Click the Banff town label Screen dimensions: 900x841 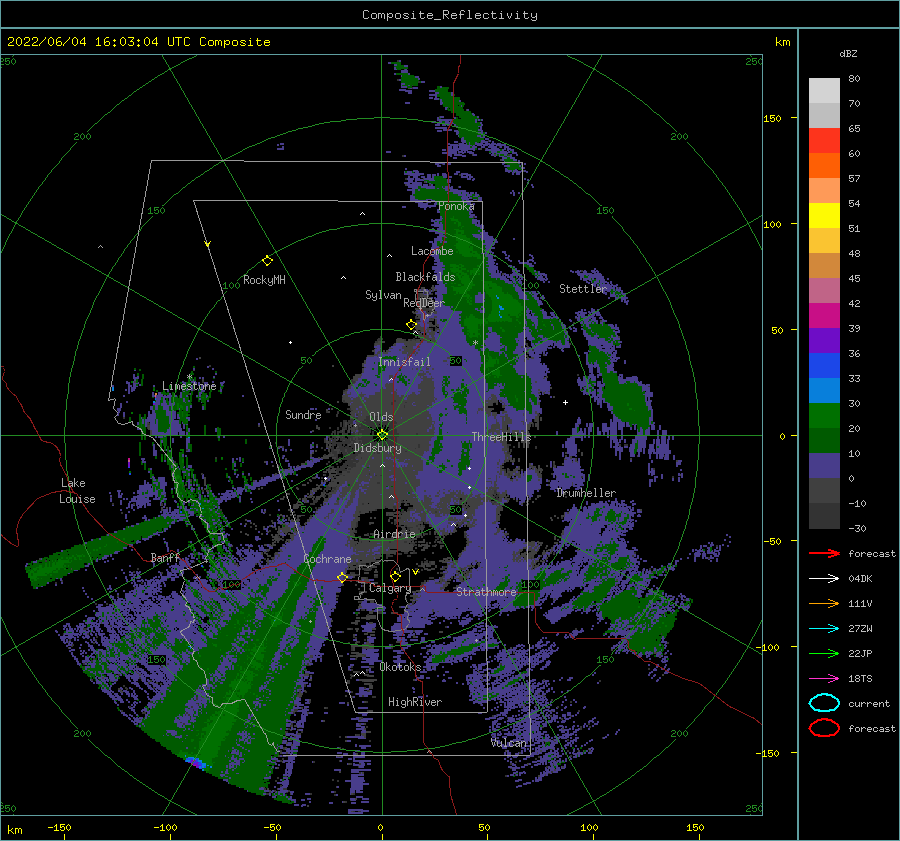click(x=165, y=557)
